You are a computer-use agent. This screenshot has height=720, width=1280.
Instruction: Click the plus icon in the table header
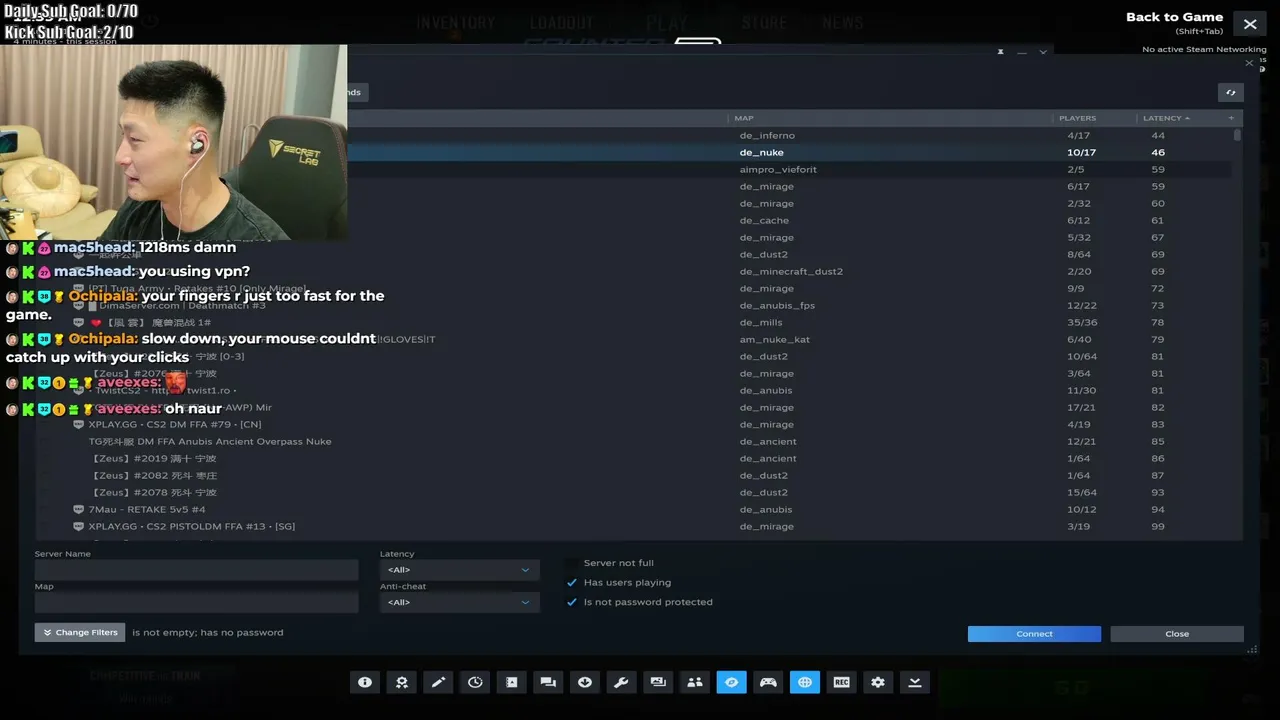click(x=1231, y=118)
